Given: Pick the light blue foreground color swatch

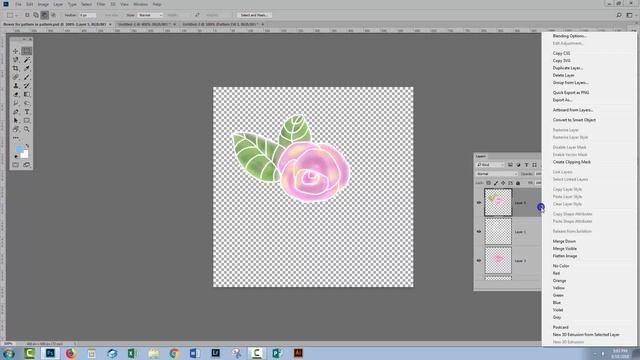Looking at the screenshot, I should [x=19, y=149].
